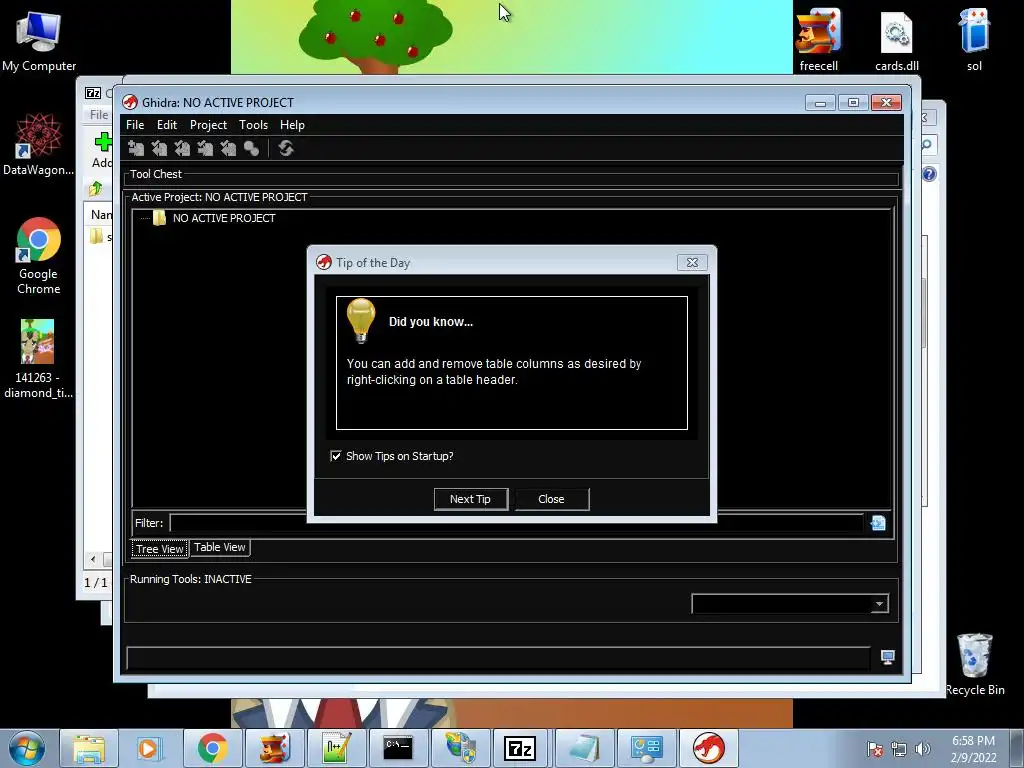Open the sol desktop icon
Screen dimensions: 1024x768
[974, 39]
